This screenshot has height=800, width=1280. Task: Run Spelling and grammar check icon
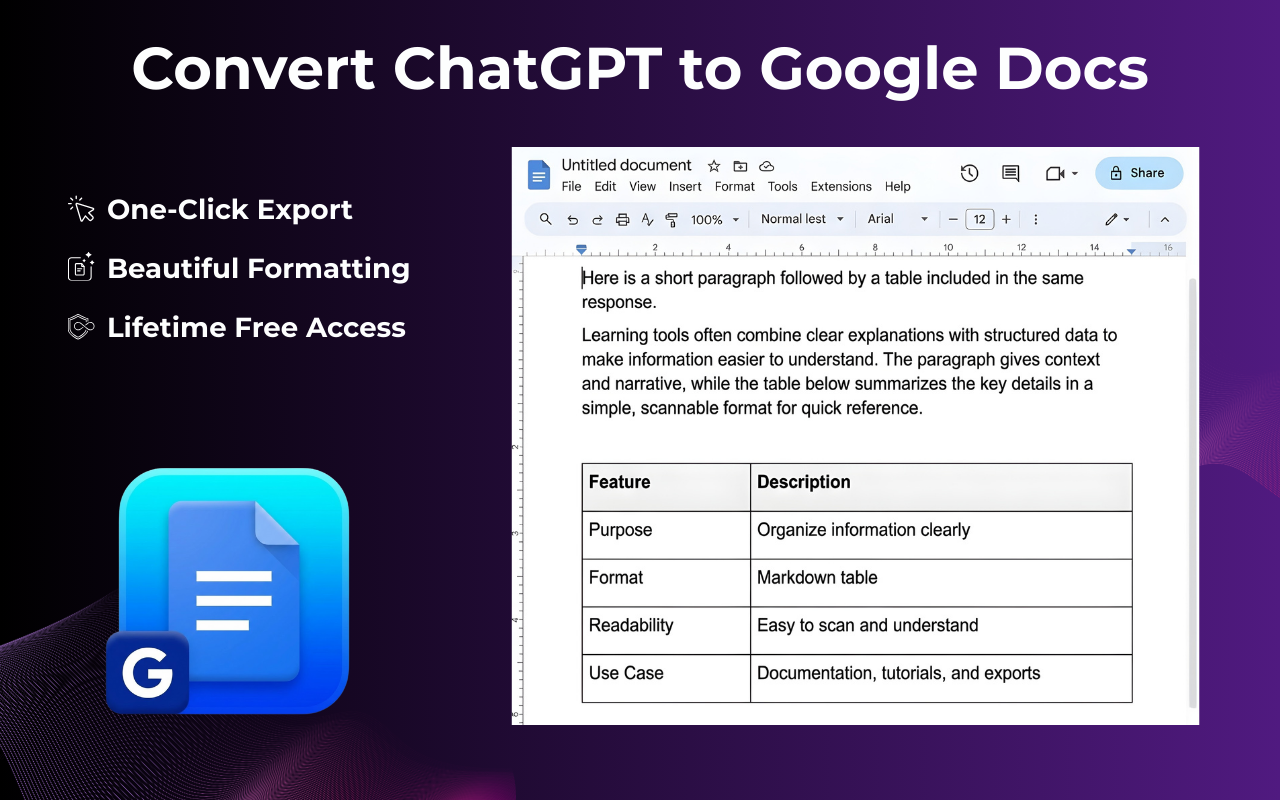click(647, 219)
